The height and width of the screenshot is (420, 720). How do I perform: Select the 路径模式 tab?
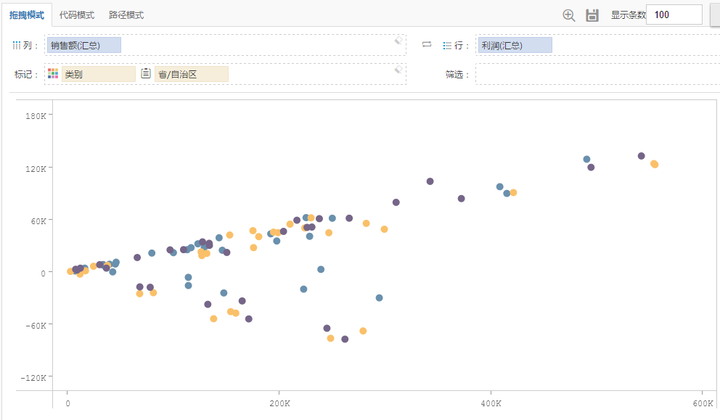point(126,15)
